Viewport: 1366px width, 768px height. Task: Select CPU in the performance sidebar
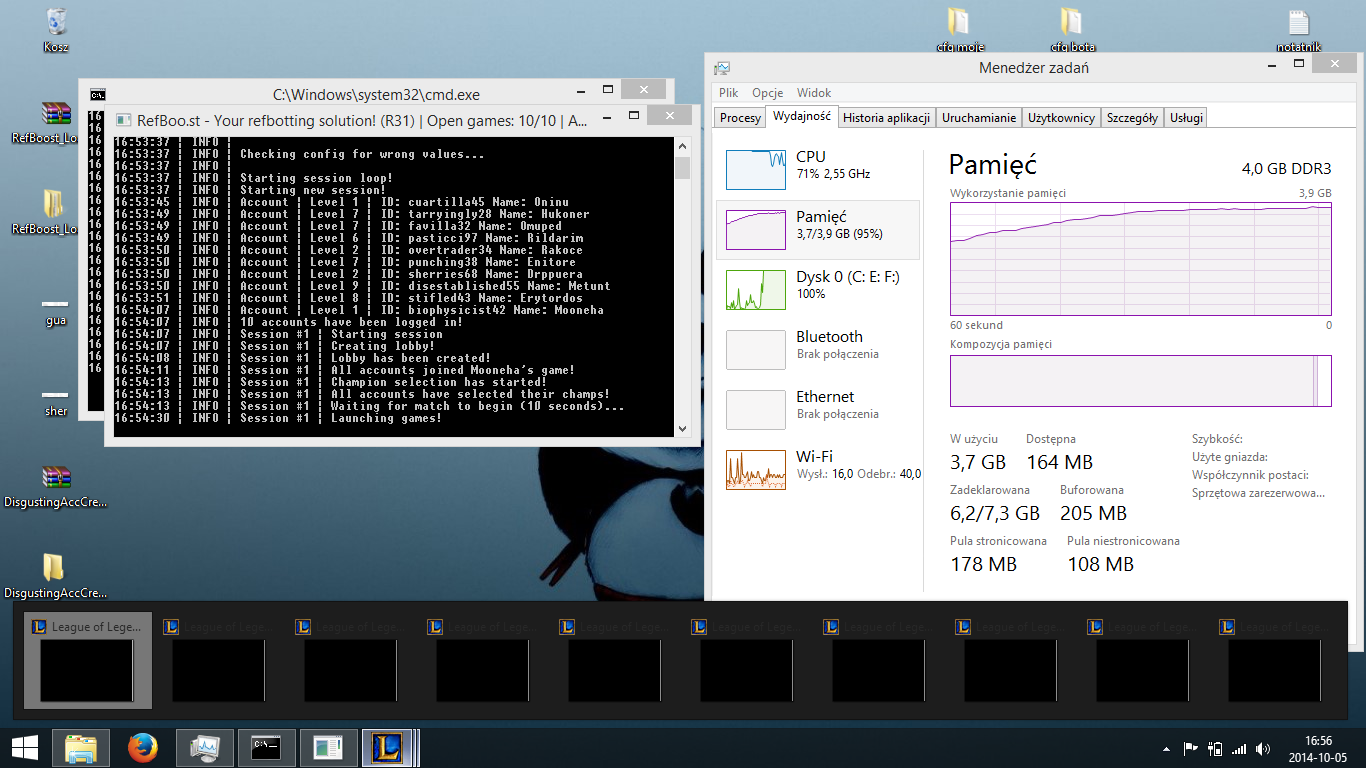[818, 168]
